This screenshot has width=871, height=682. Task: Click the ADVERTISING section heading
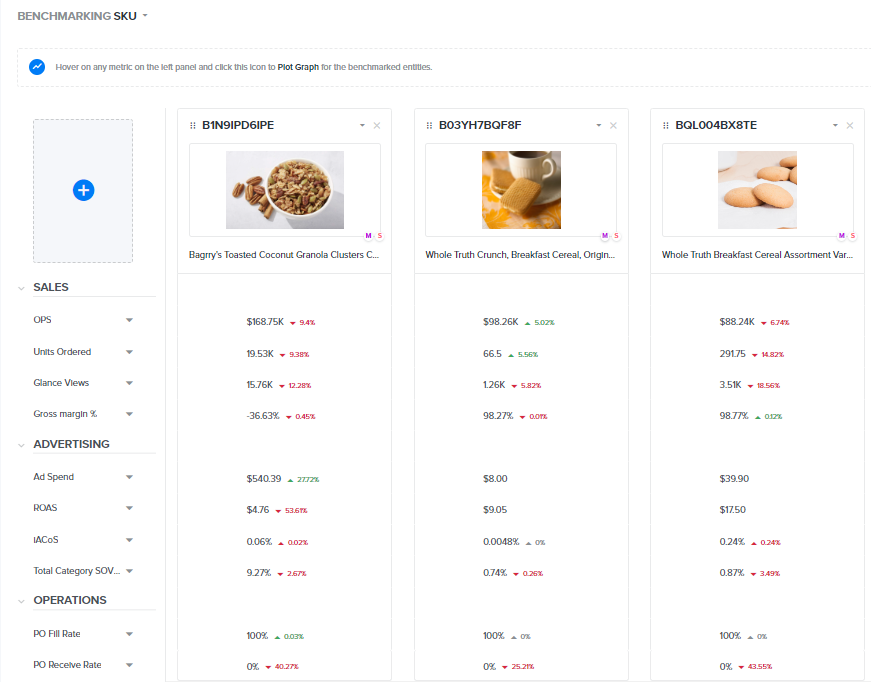pos(71,444)
